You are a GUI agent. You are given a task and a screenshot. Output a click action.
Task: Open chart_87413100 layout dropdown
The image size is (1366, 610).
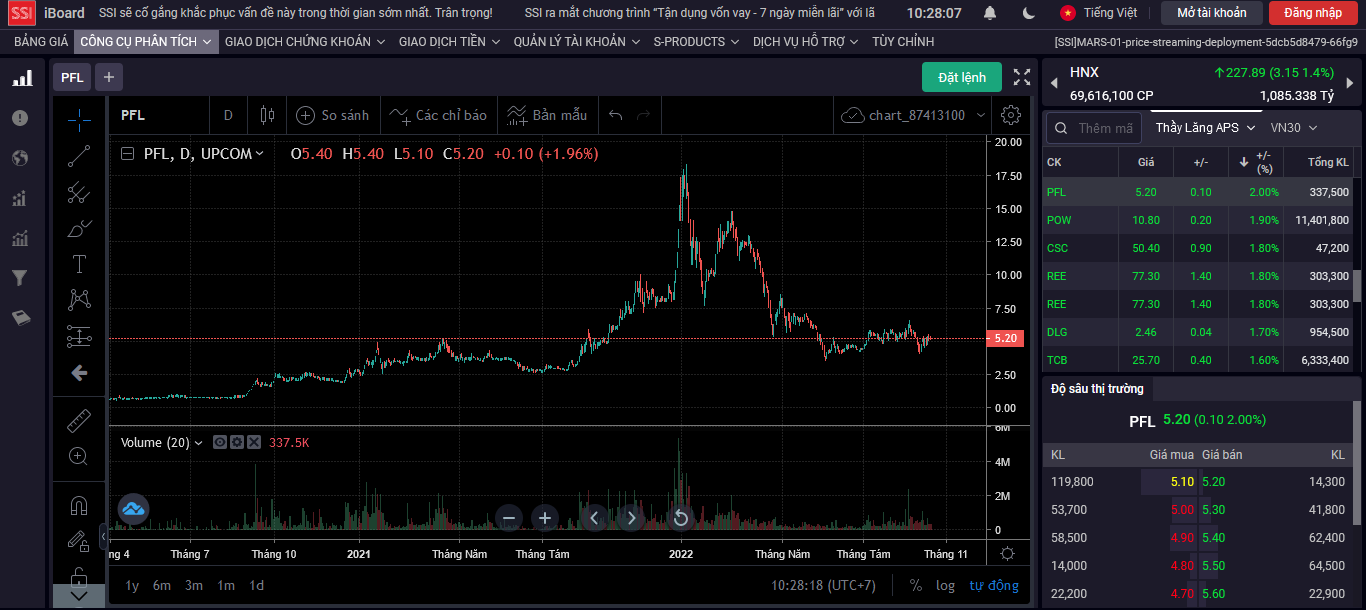(914, 115)
